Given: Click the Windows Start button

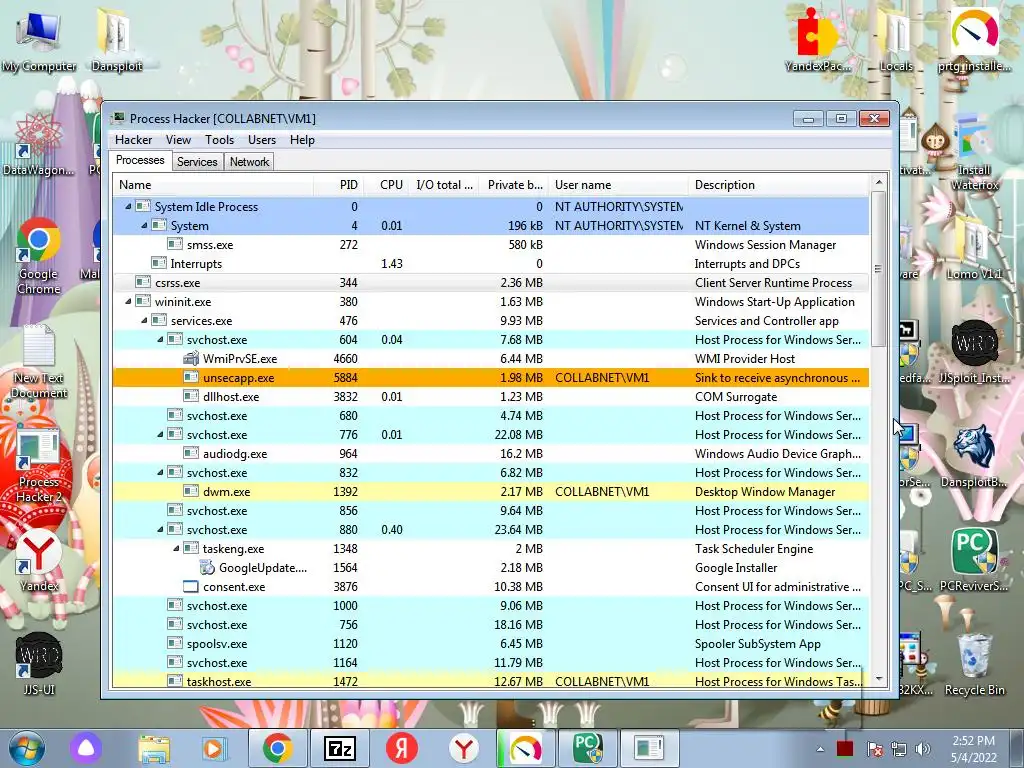Looking at the screenshot, I should tap(26, 748).
